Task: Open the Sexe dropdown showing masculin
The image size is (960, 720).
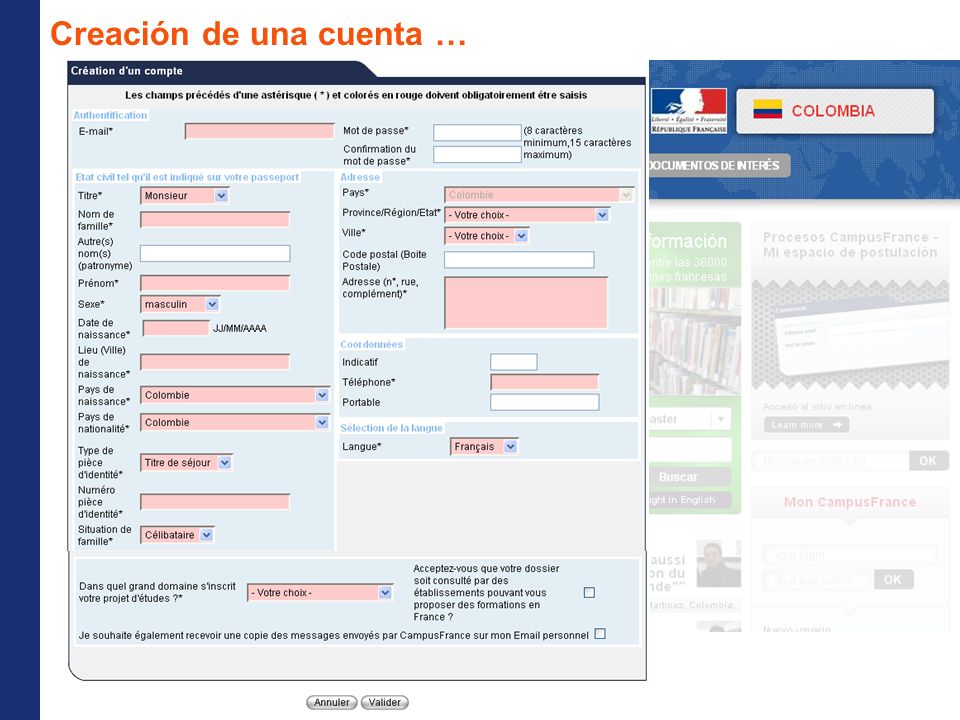Action: click(x=180, y=304)
